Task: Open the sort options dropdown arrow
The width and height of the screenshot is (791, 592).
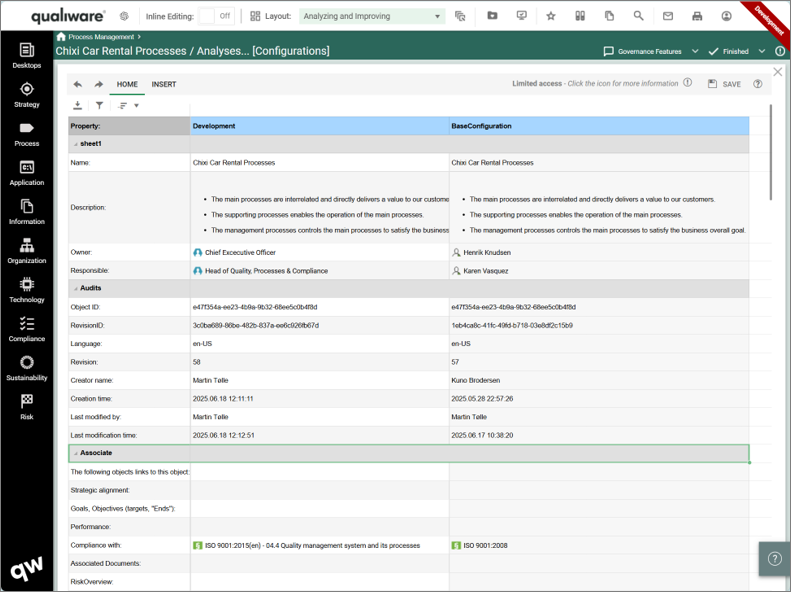Action: point(136,105)
